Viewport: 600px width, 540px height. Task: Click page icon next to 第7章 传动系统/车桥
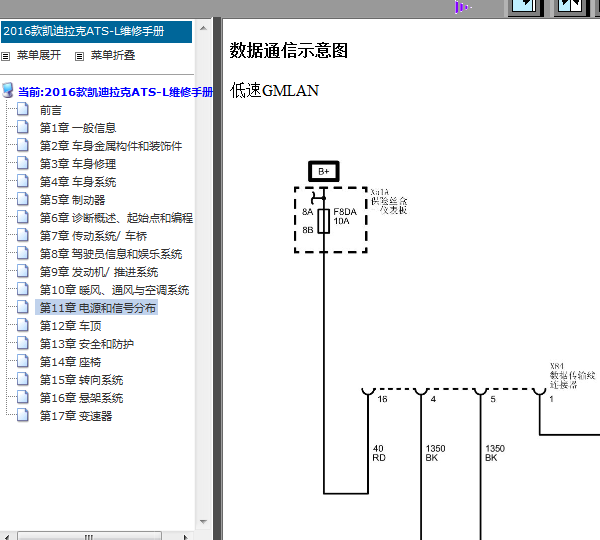pyautogui.click(x=23, y=235)
